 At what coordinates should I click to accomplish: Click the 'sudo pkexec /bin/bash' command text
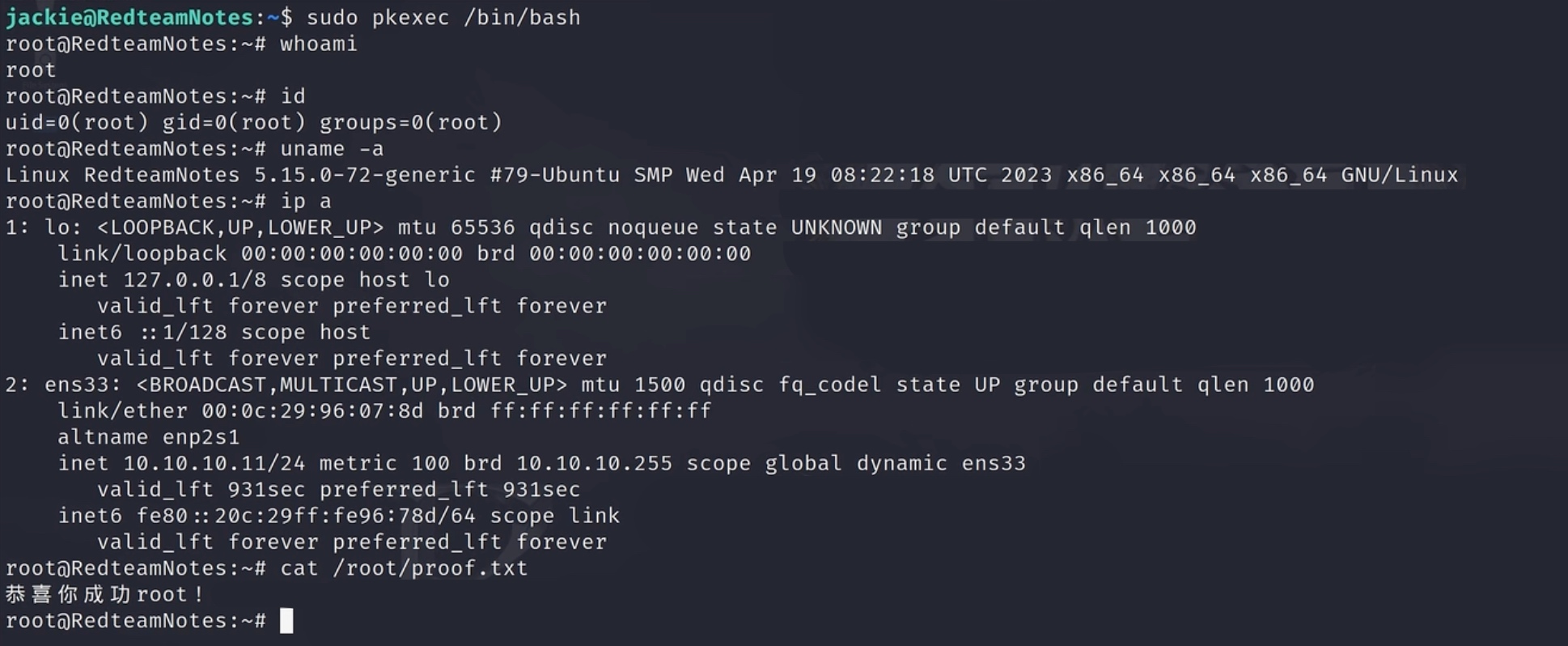point(443,18)
